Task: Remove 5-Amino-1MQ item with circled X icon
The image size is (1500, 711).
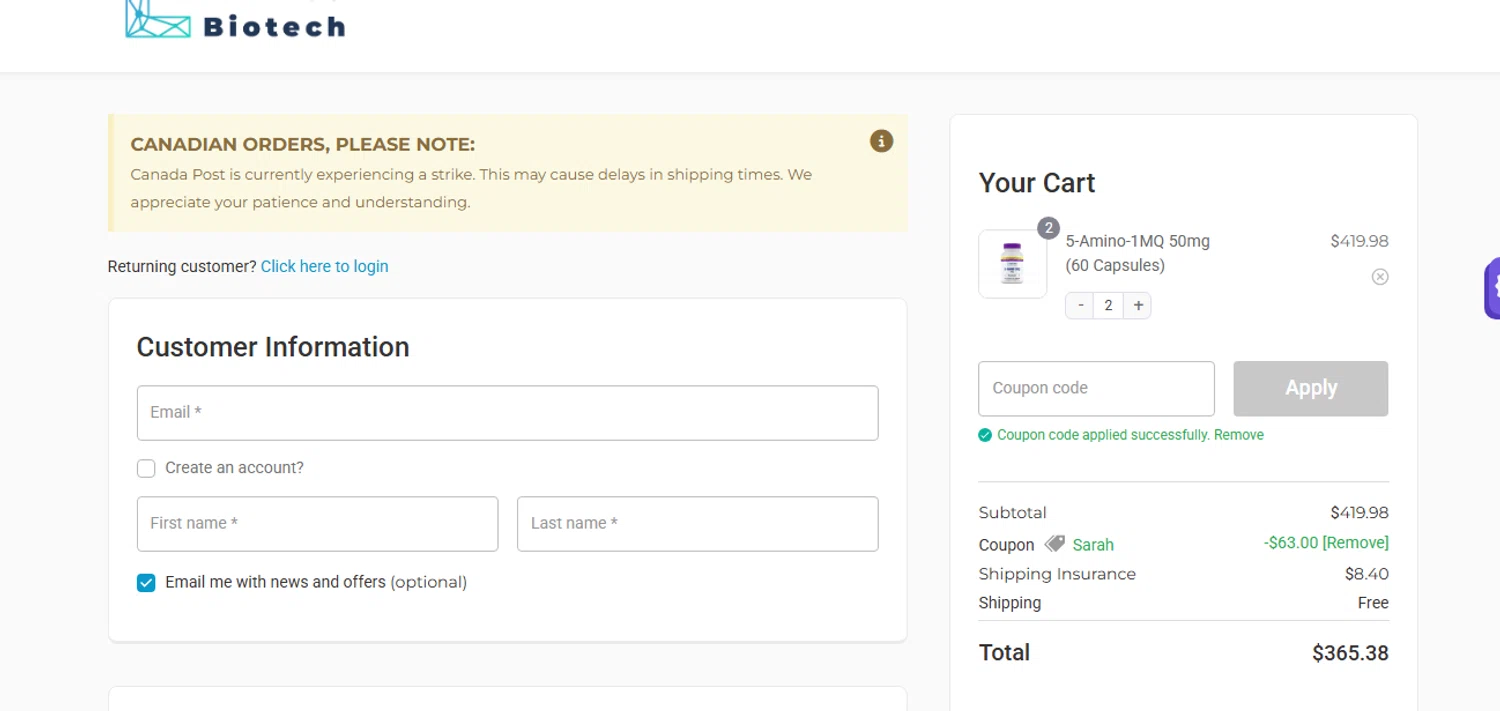Action: click(1380, 277)
